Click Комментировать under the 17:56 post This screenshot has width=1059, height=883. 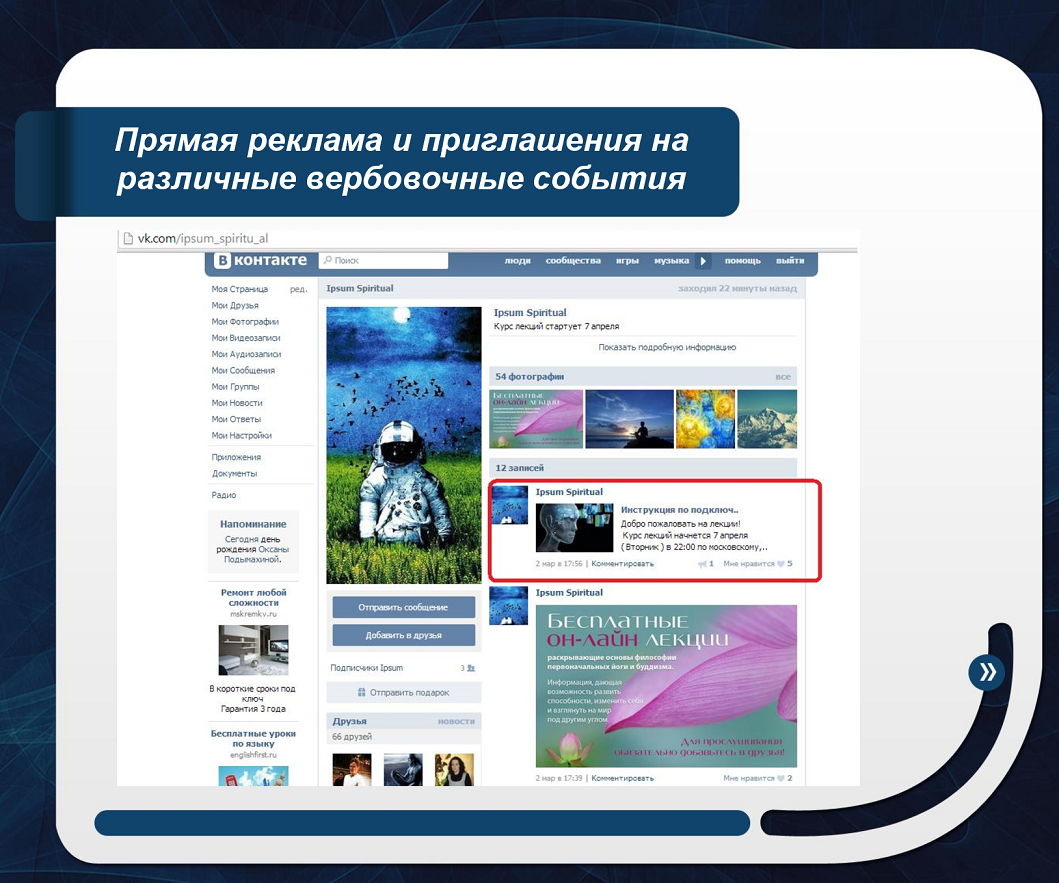coord(623,563)
